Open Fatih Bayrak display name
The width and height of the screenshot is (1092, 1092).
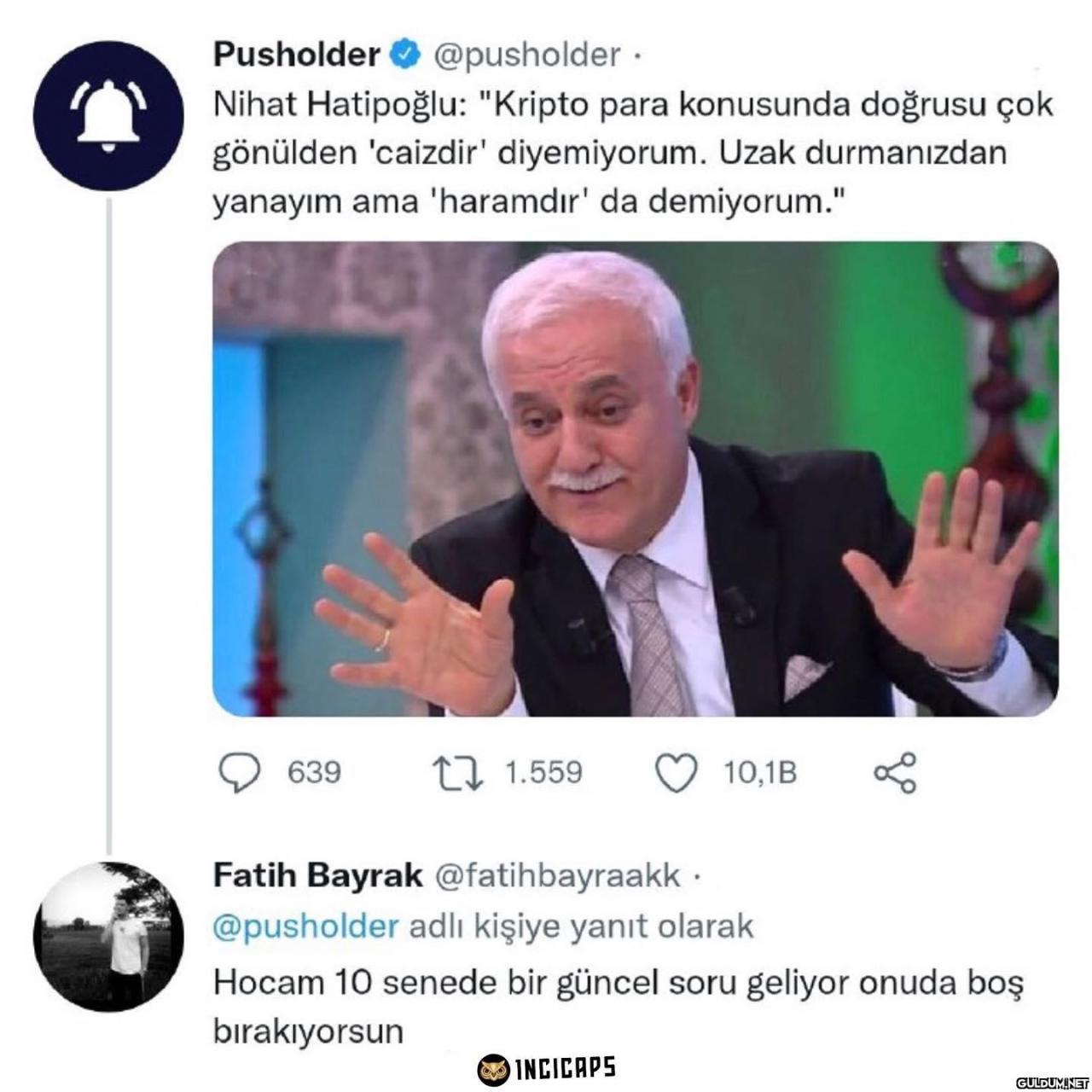coord(317,875)
